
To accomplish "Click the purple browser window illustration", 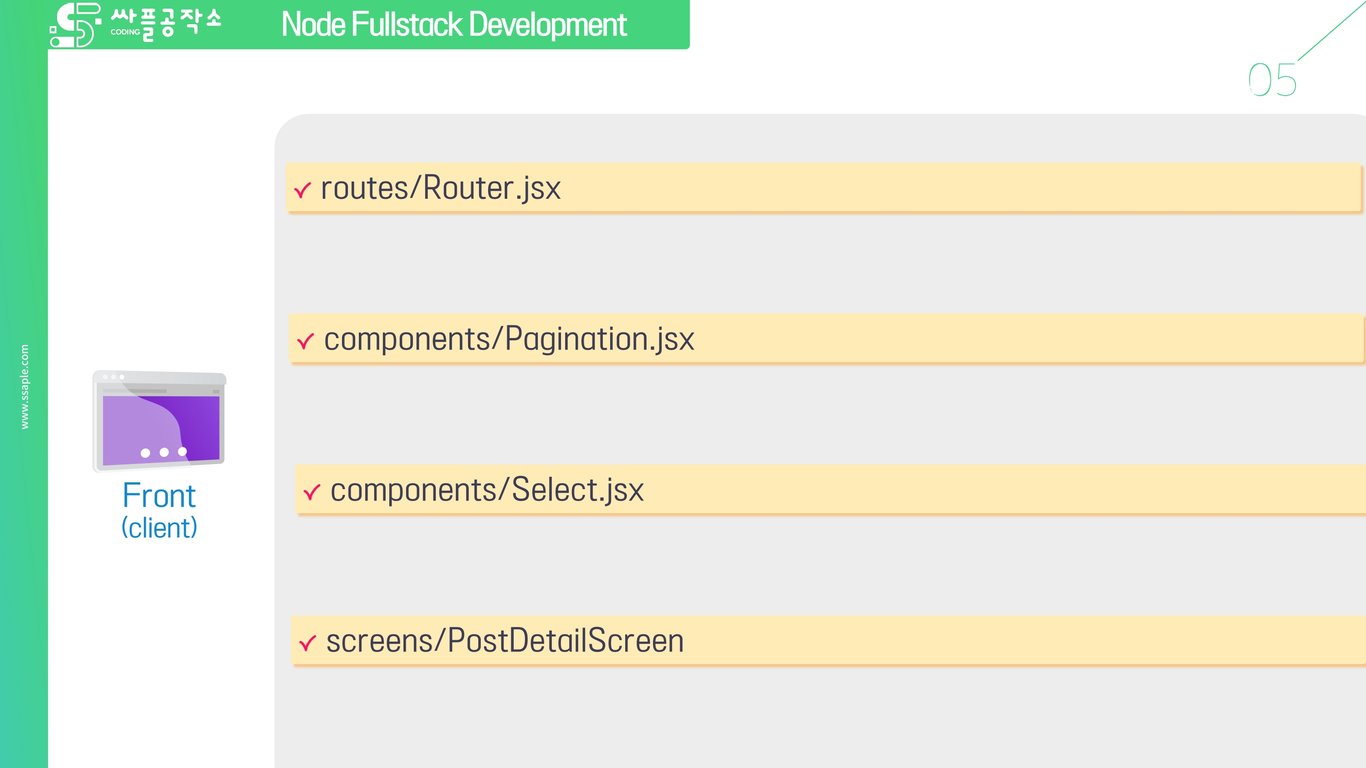I will tap(159, 421).
